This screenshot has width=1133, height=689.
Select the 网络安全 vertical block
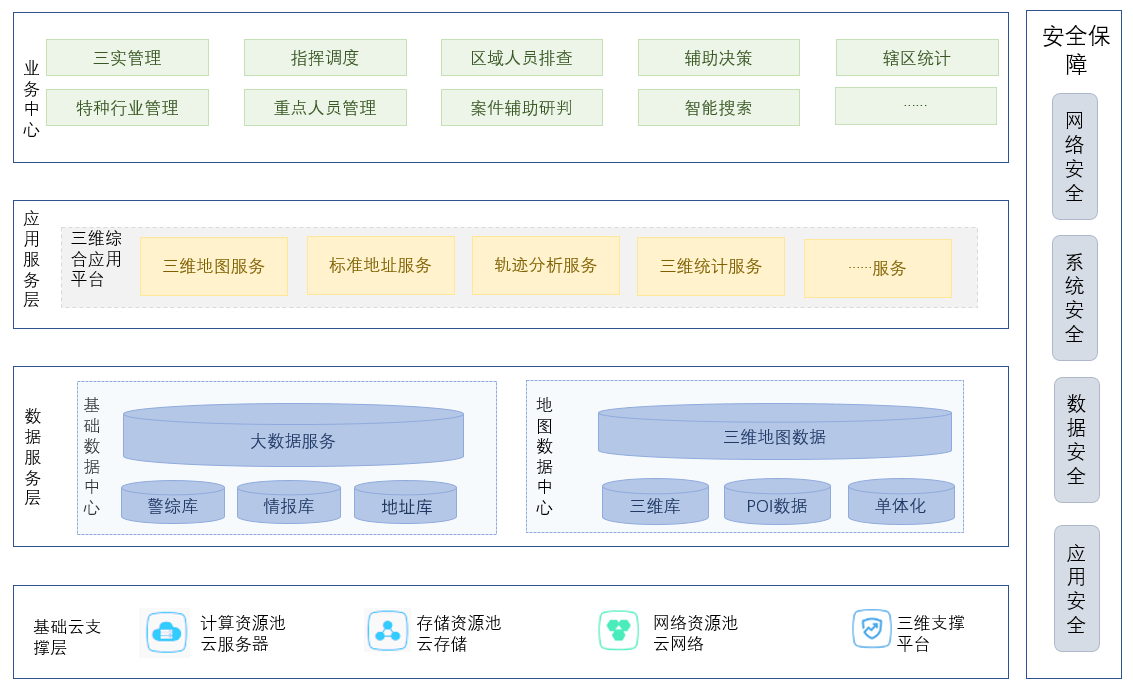point(1074,156)
